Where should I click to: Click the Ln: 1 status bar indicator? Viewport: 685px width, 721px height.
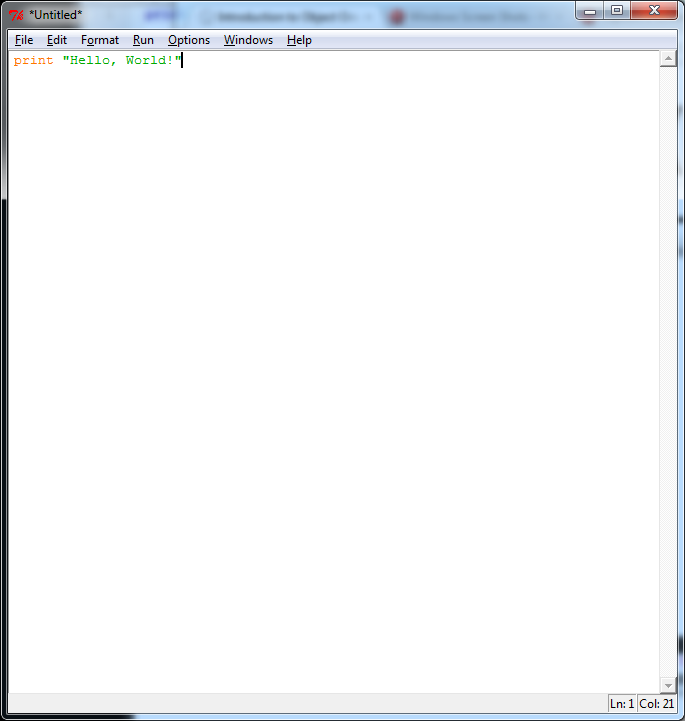click(622, 704)
